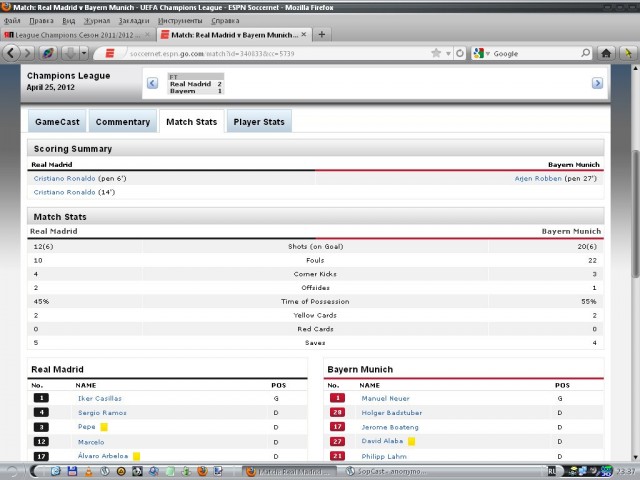Switch to League Champions 2011/2012 tab
Screen dimensions: 640x480
78,35
